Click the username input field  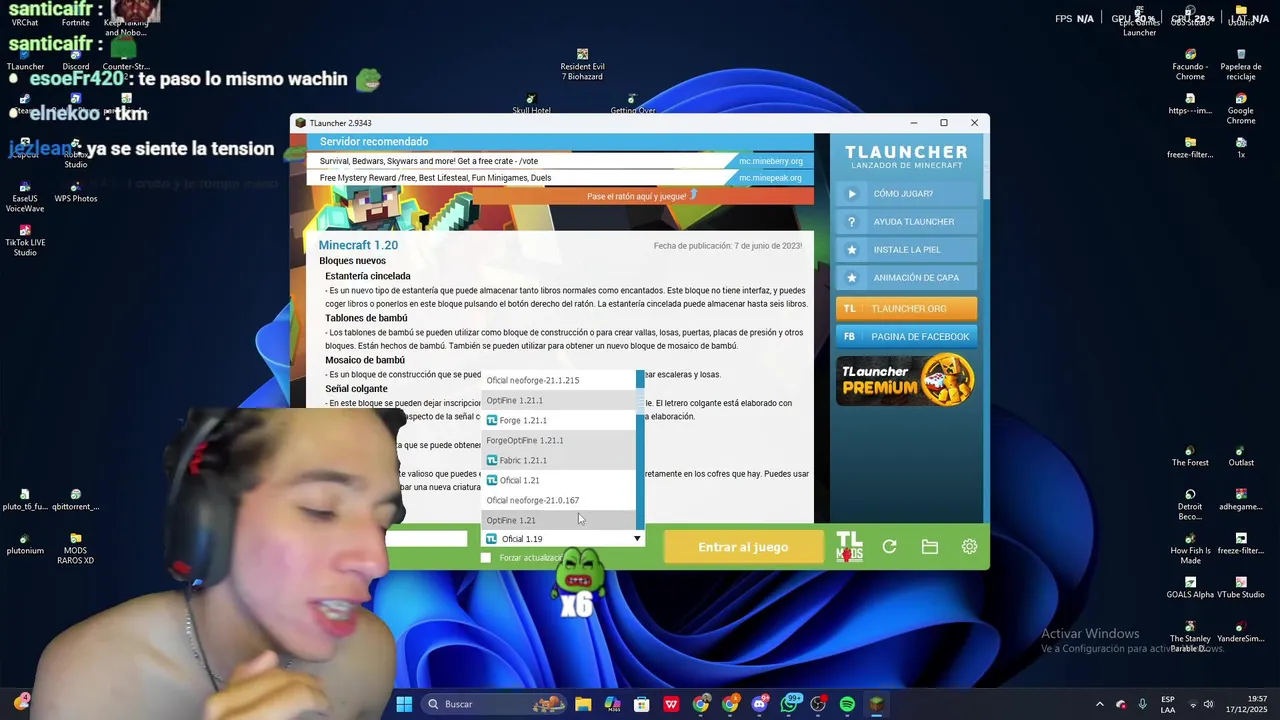pos(426,539)
